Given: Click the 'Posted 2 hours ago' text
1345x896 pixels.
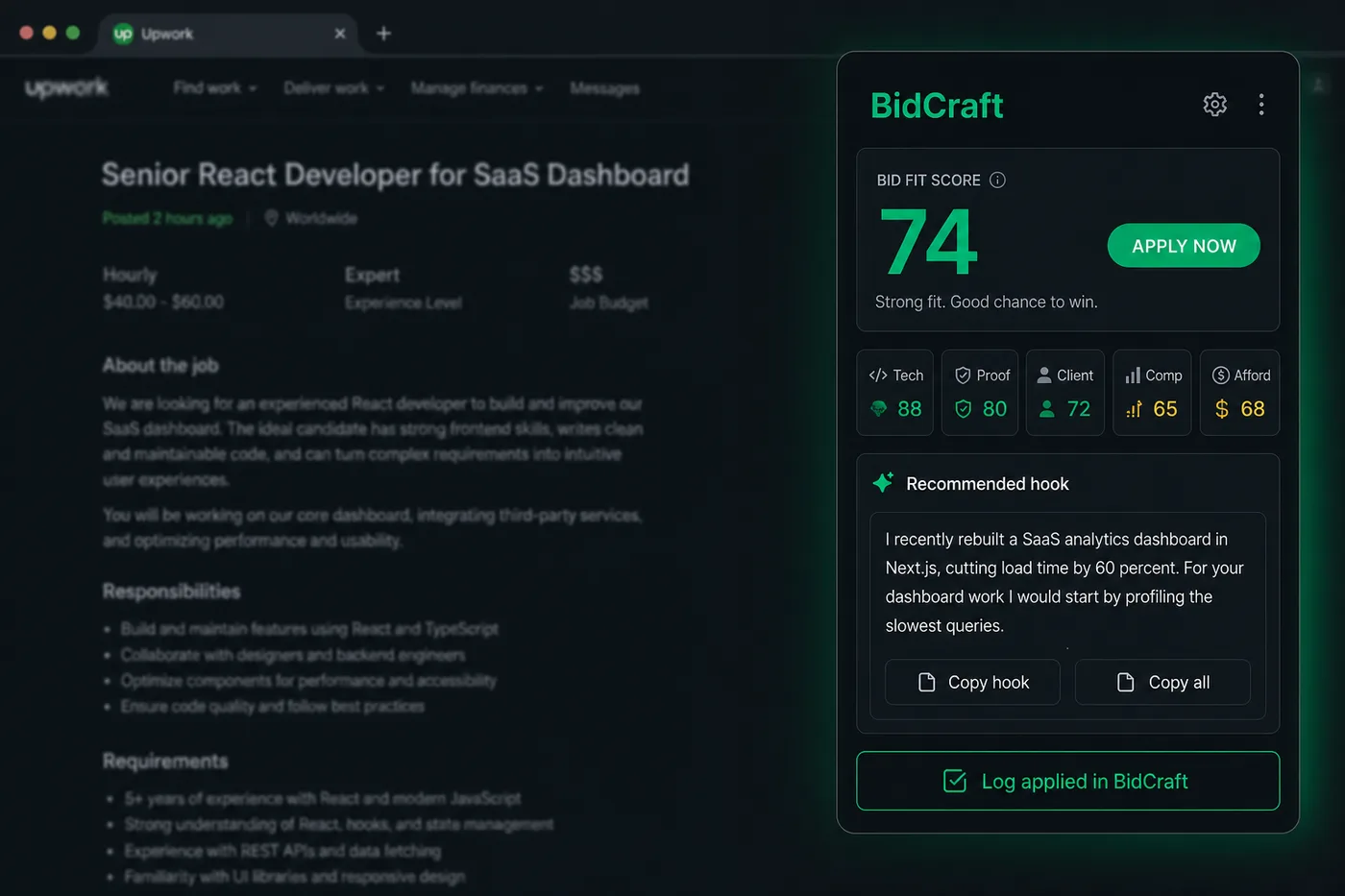Looking at the screenshot, I should click(167, 218).
